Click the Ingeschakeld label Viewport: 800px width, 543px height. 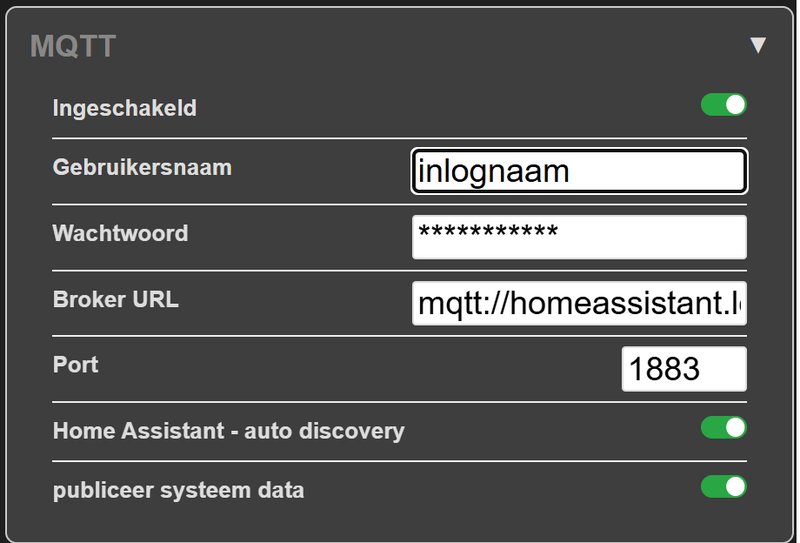pos(124,108)
